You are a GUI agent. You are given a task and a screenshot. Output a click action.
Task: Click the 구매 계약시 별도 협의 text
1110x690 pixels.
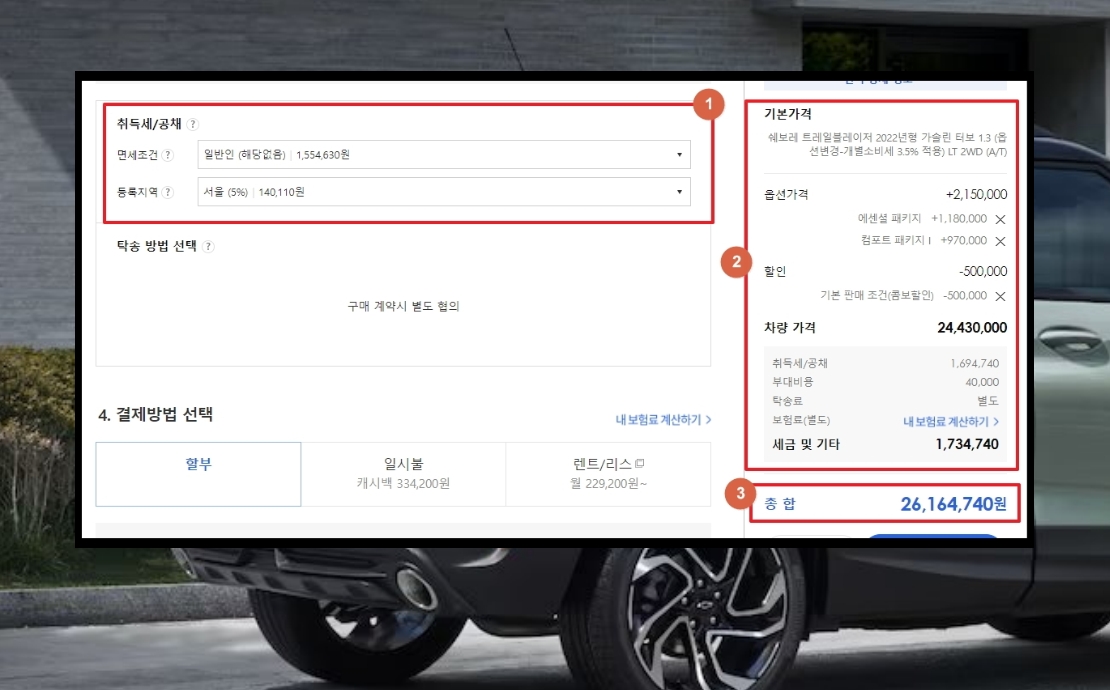404,306
